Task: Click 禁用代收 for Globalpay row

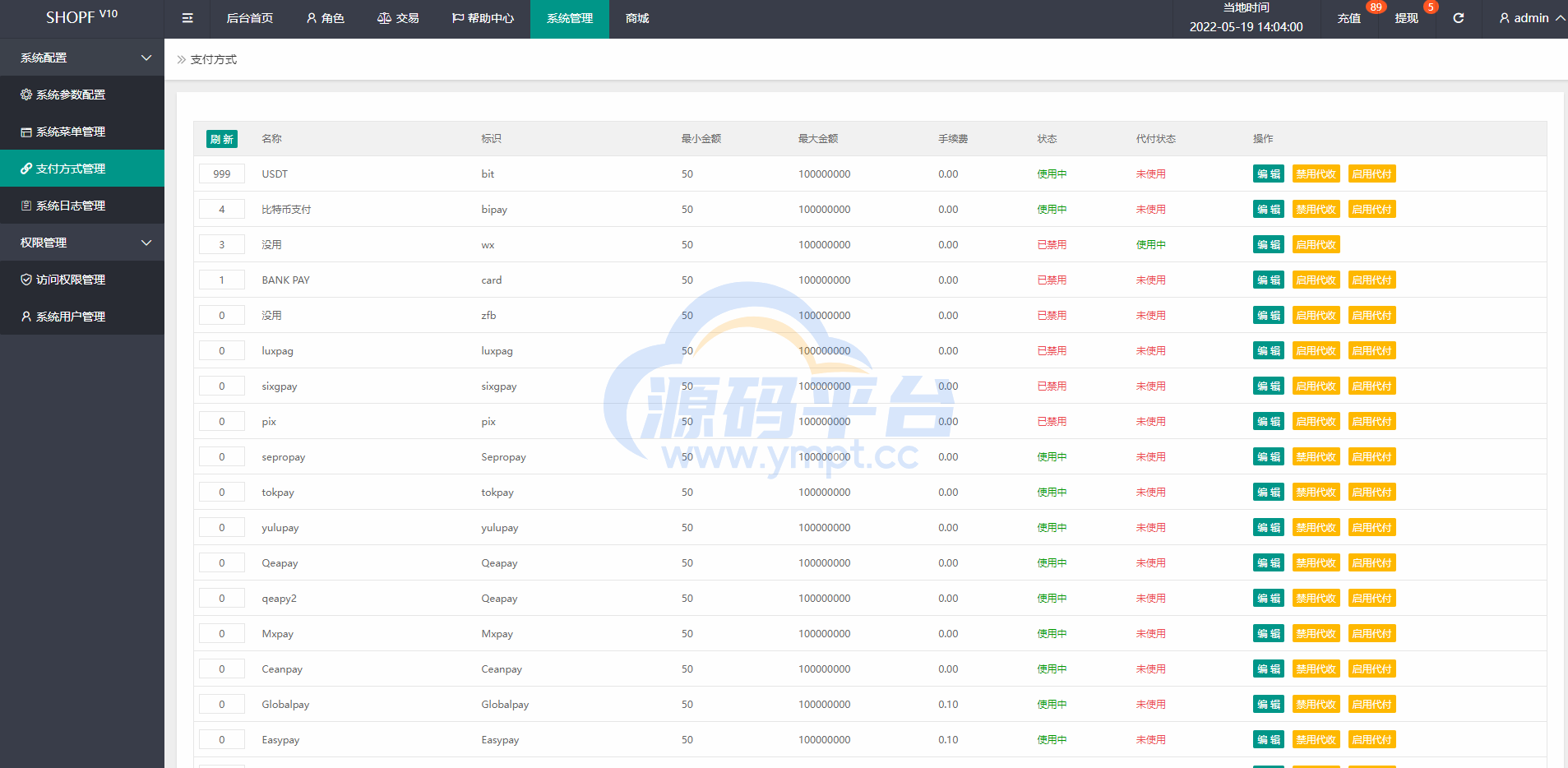Action: (1316, 704)
